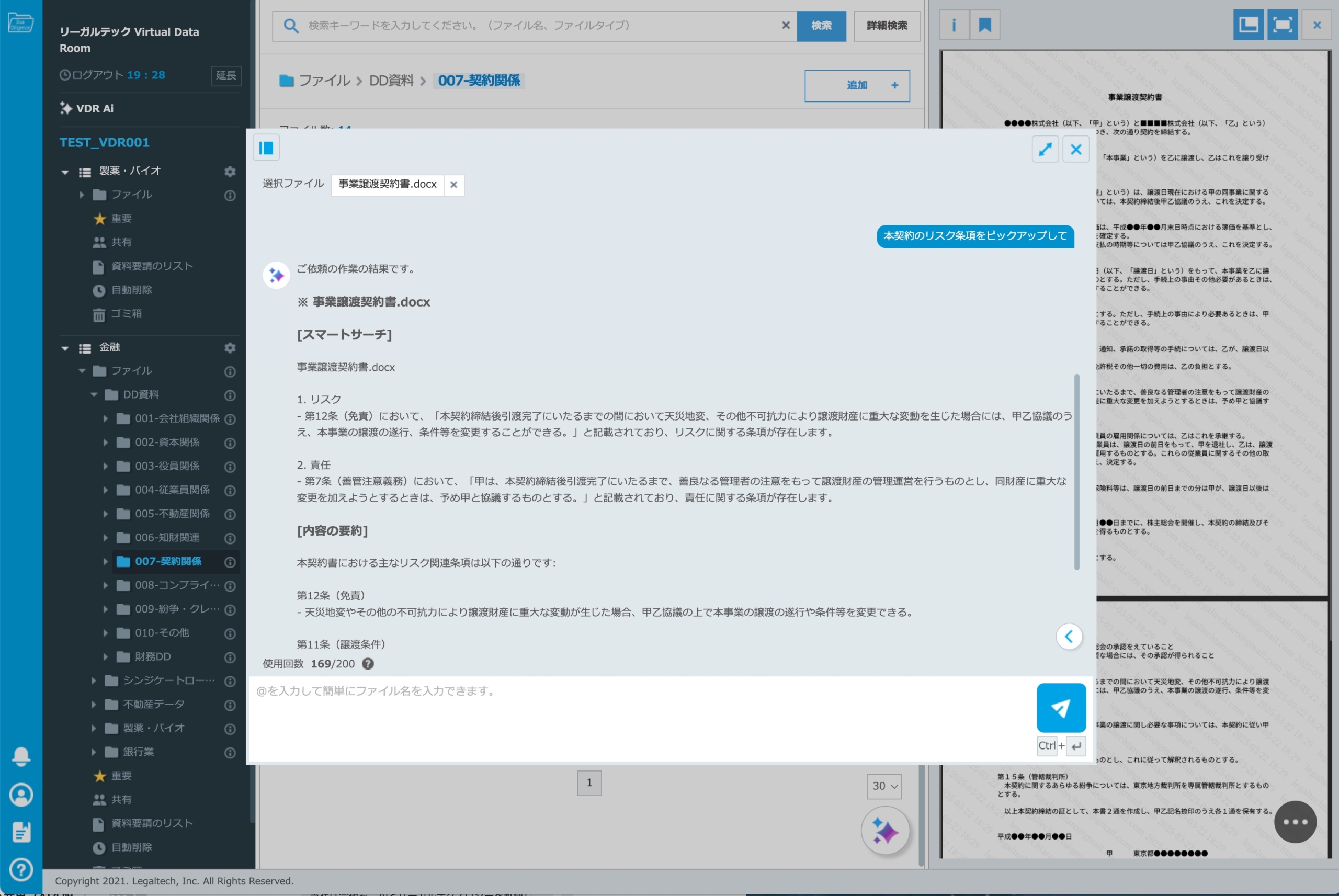Open the user account icon
1339x896 pixels.
tap(21, 795)
